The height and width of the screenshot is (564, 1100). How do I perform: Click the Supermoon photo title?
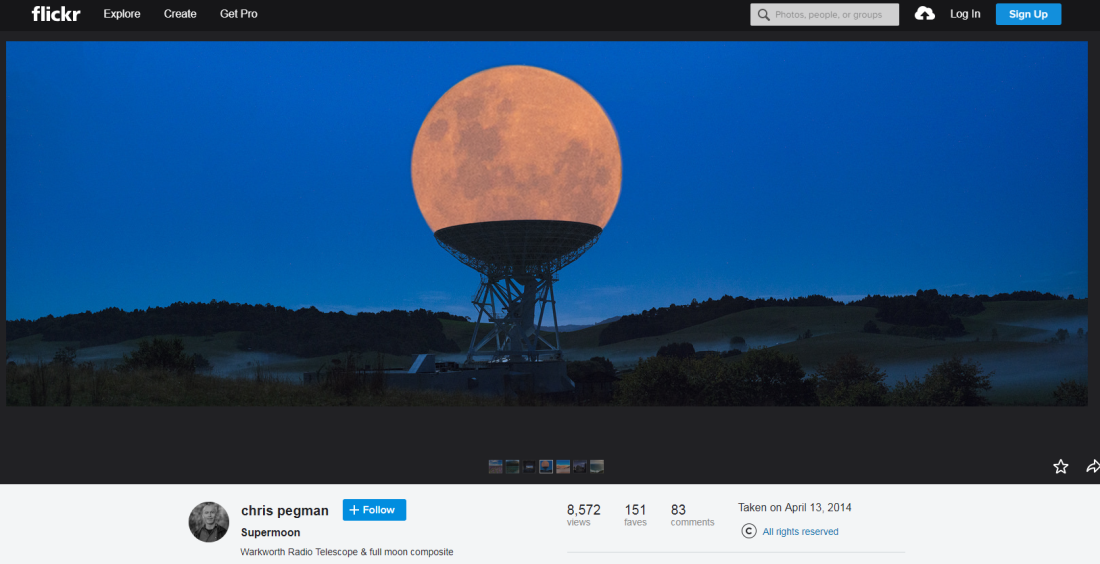pyautogui.click(x=271, y=532)
